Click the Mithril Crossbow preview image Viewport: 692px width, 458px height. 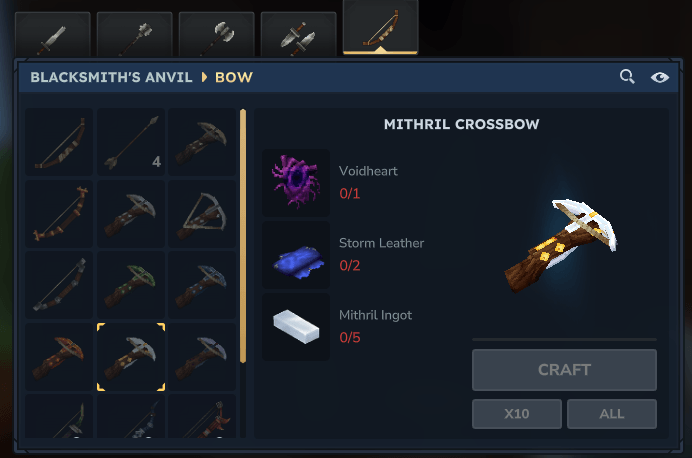[x=560, y=245]
